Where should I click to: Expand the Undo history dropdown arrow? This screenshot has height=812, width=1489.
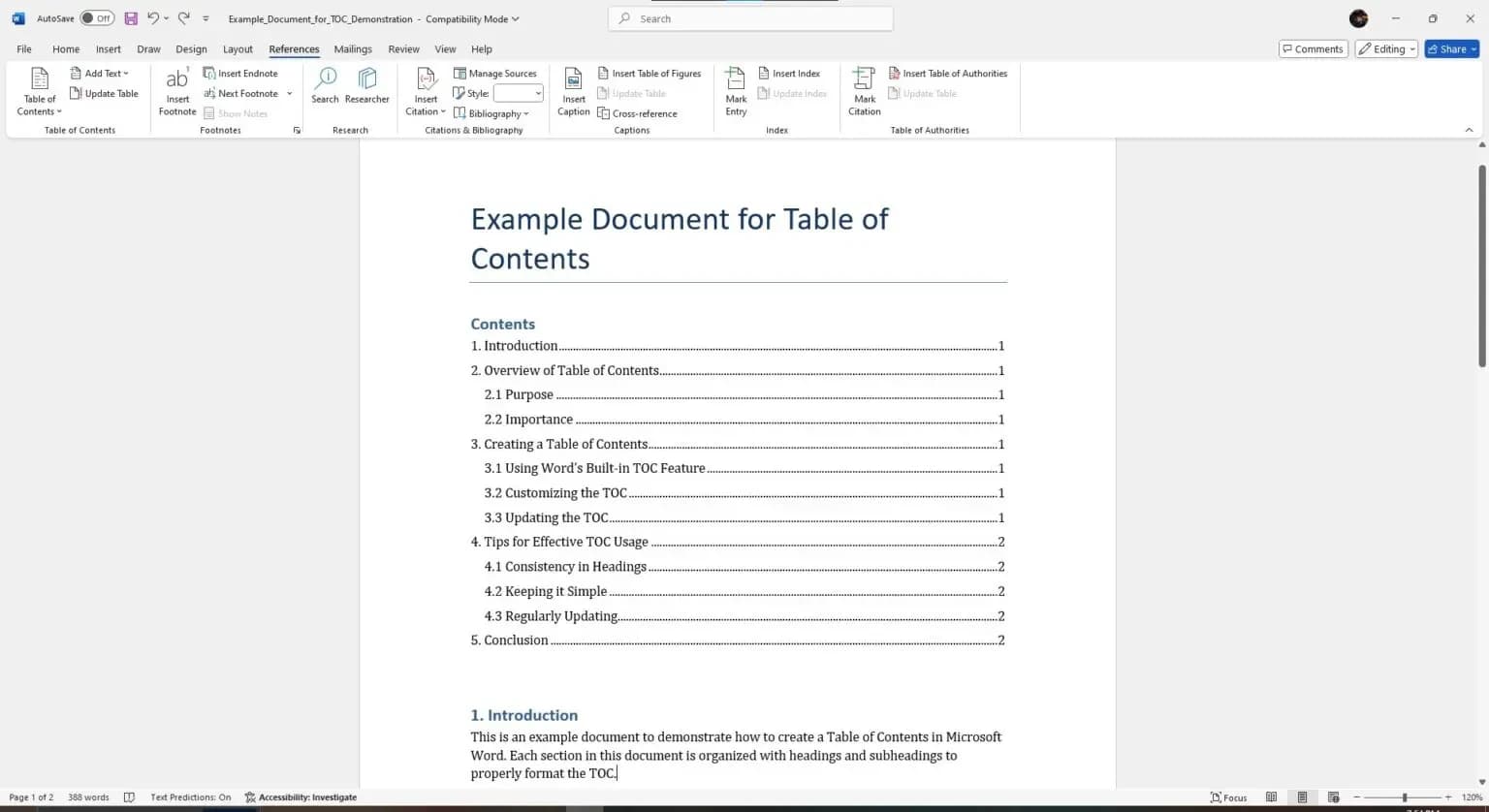point(166,18)
